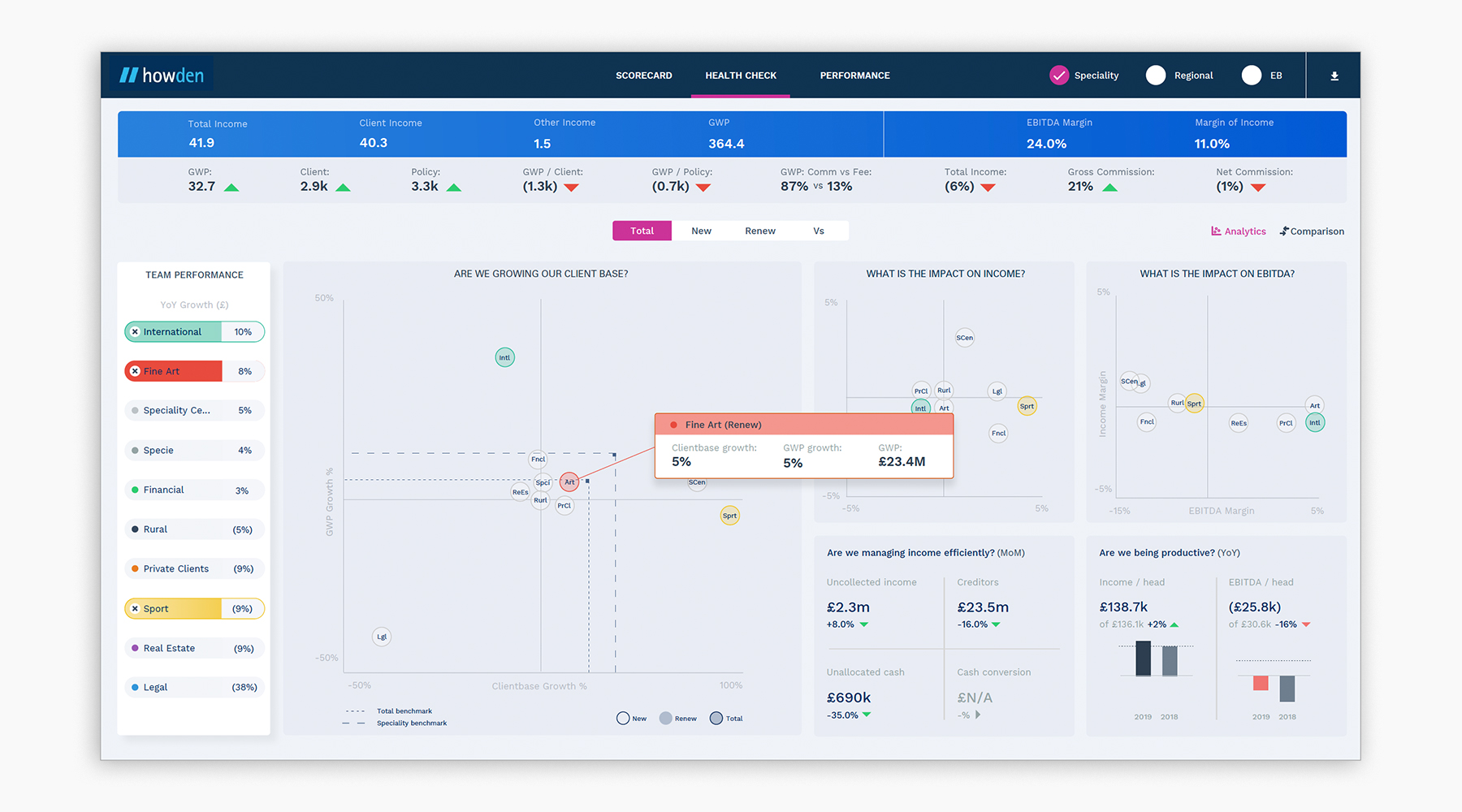Click the Sprt bubble in income impact chart

click(1027, 406)
